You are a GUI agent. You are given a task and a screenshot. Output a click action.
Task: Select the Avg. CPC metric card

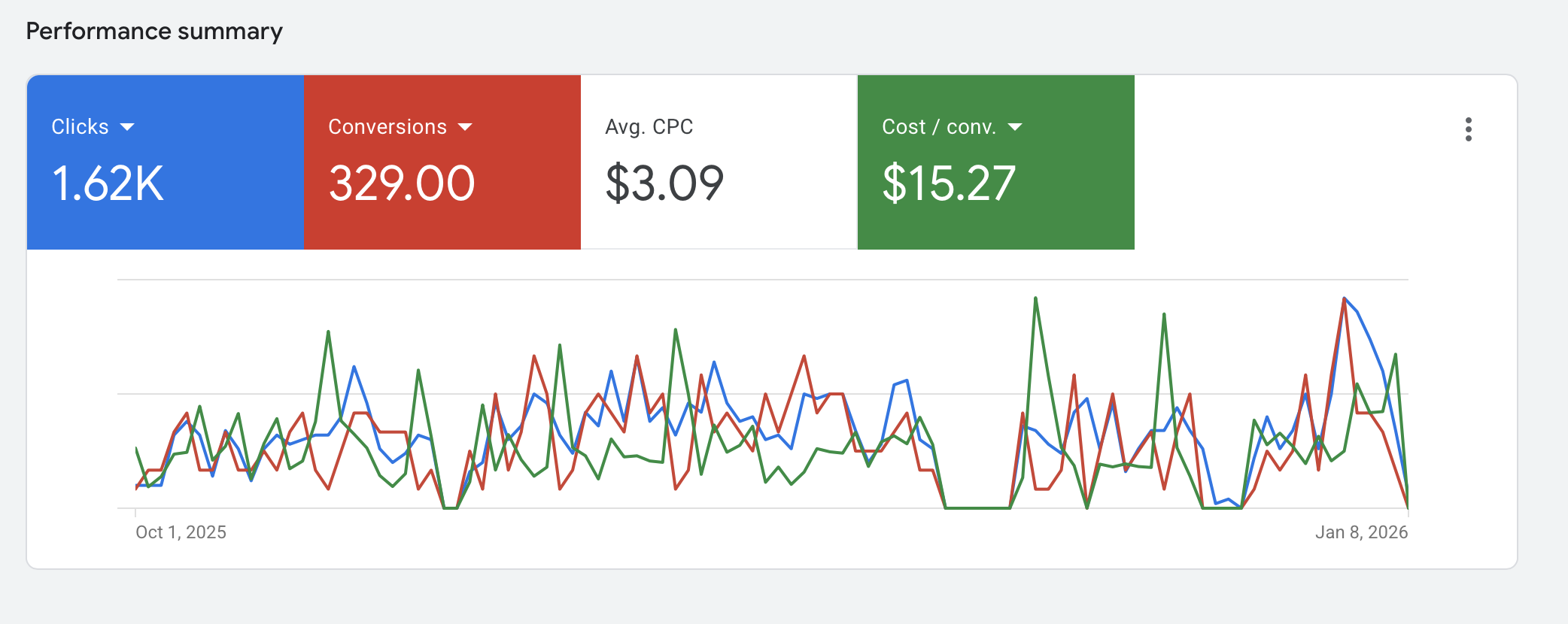point(719,218)
